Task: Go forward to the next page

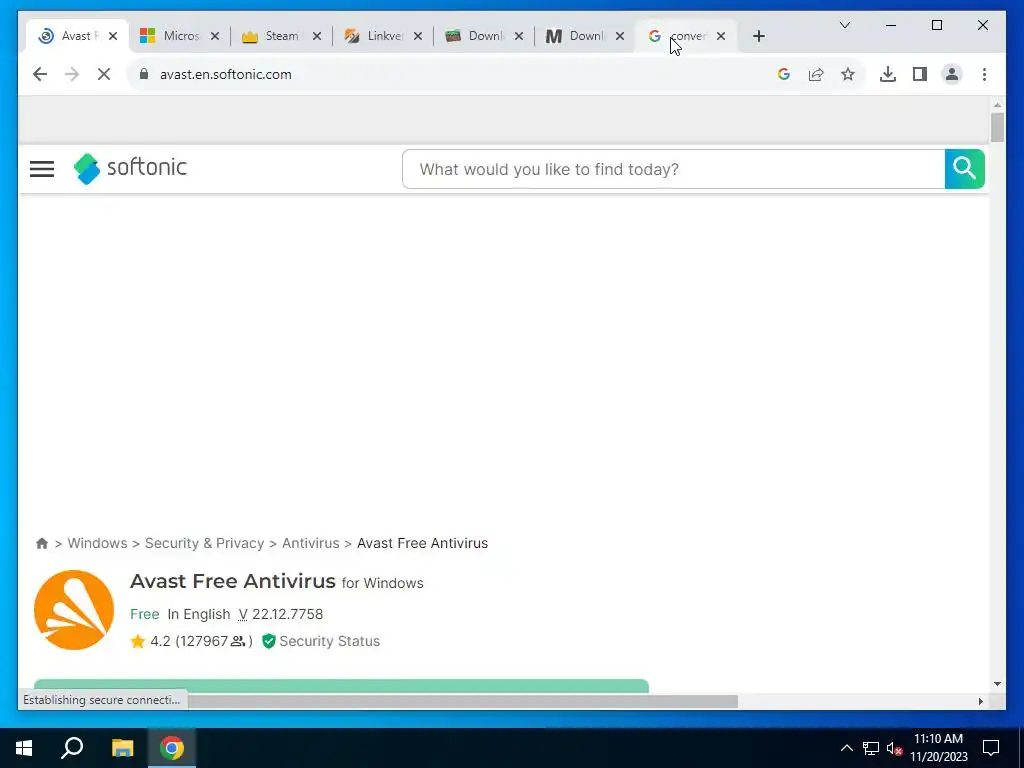Action: (72, 74)
